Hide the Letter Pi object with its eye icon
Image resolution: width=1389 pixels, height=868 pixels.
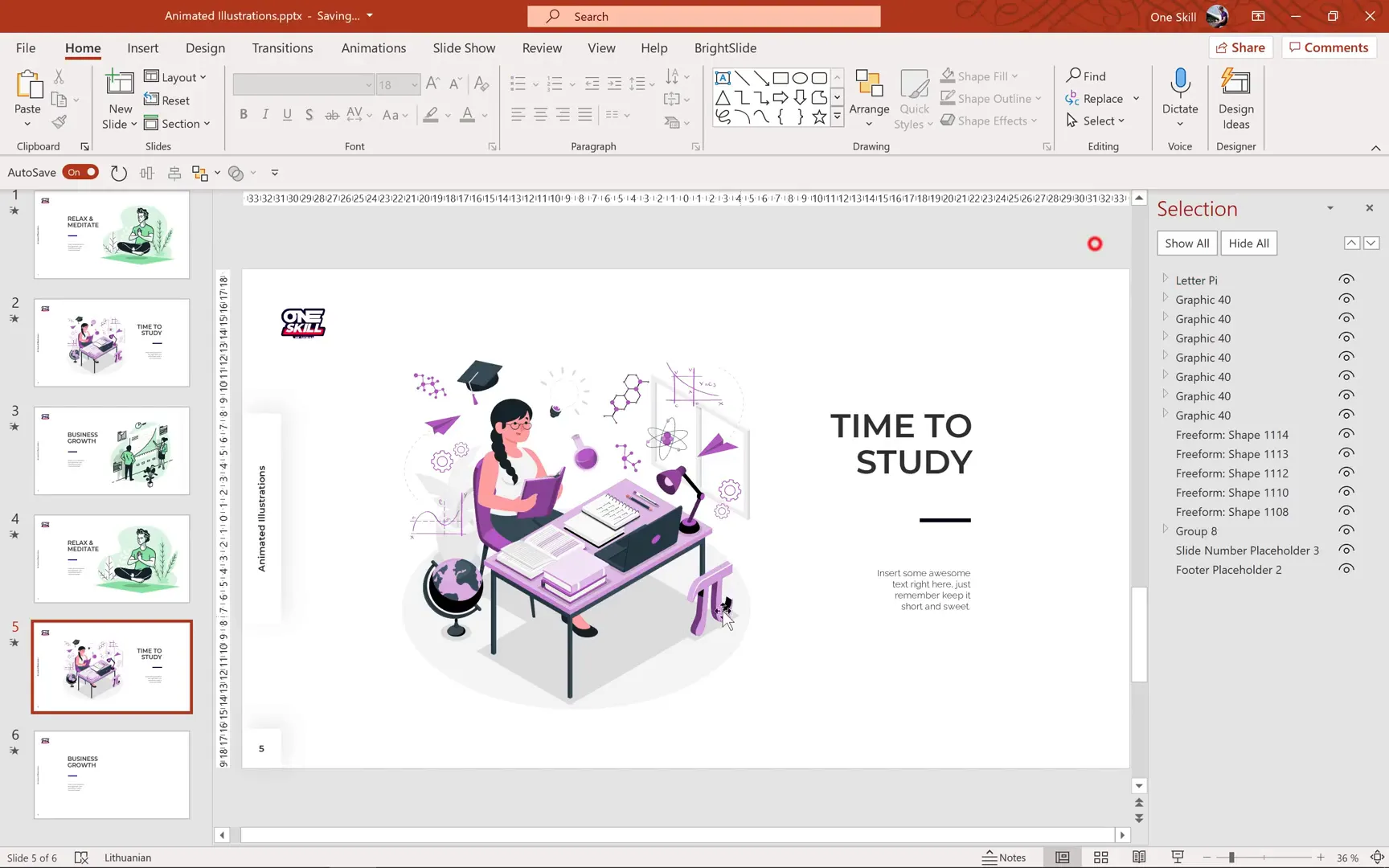click(x=1346, y=280)
